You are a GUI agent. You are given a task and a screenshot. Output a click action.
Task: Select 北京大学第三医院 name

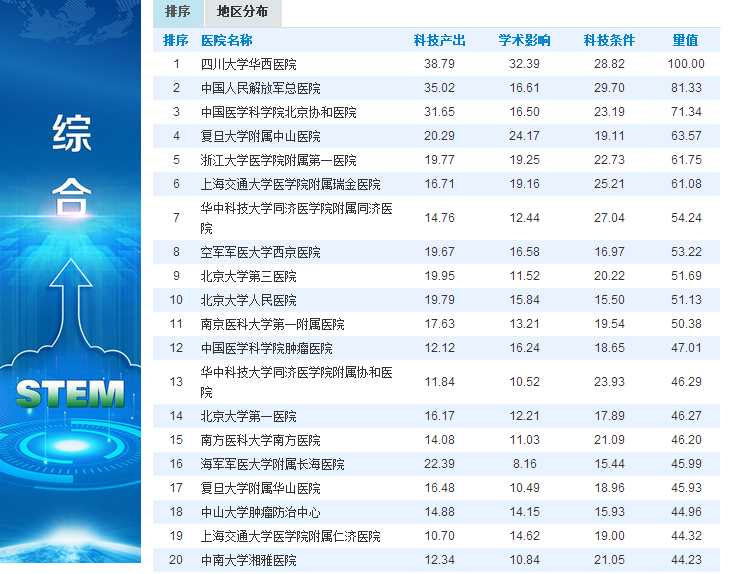point(248,276)
